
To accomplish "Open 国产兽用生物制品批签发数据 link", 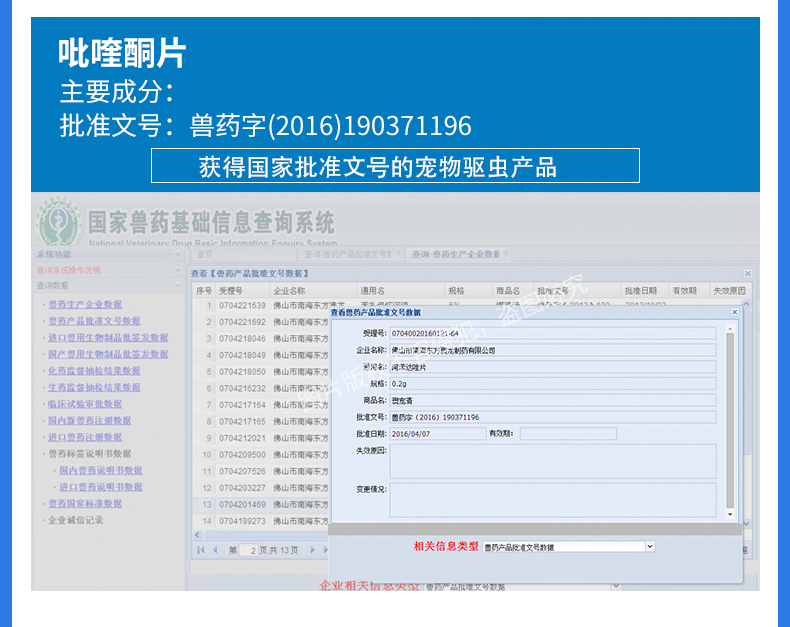I will [108, 354].
